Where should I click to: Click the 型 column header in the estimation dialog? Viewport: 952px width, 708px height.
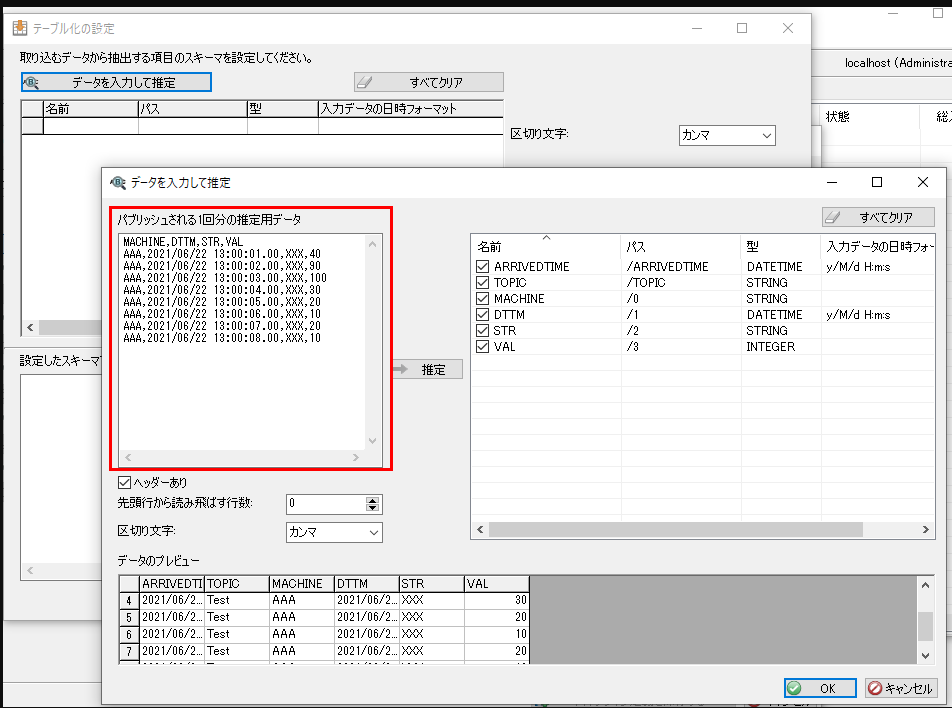[781, 247]
